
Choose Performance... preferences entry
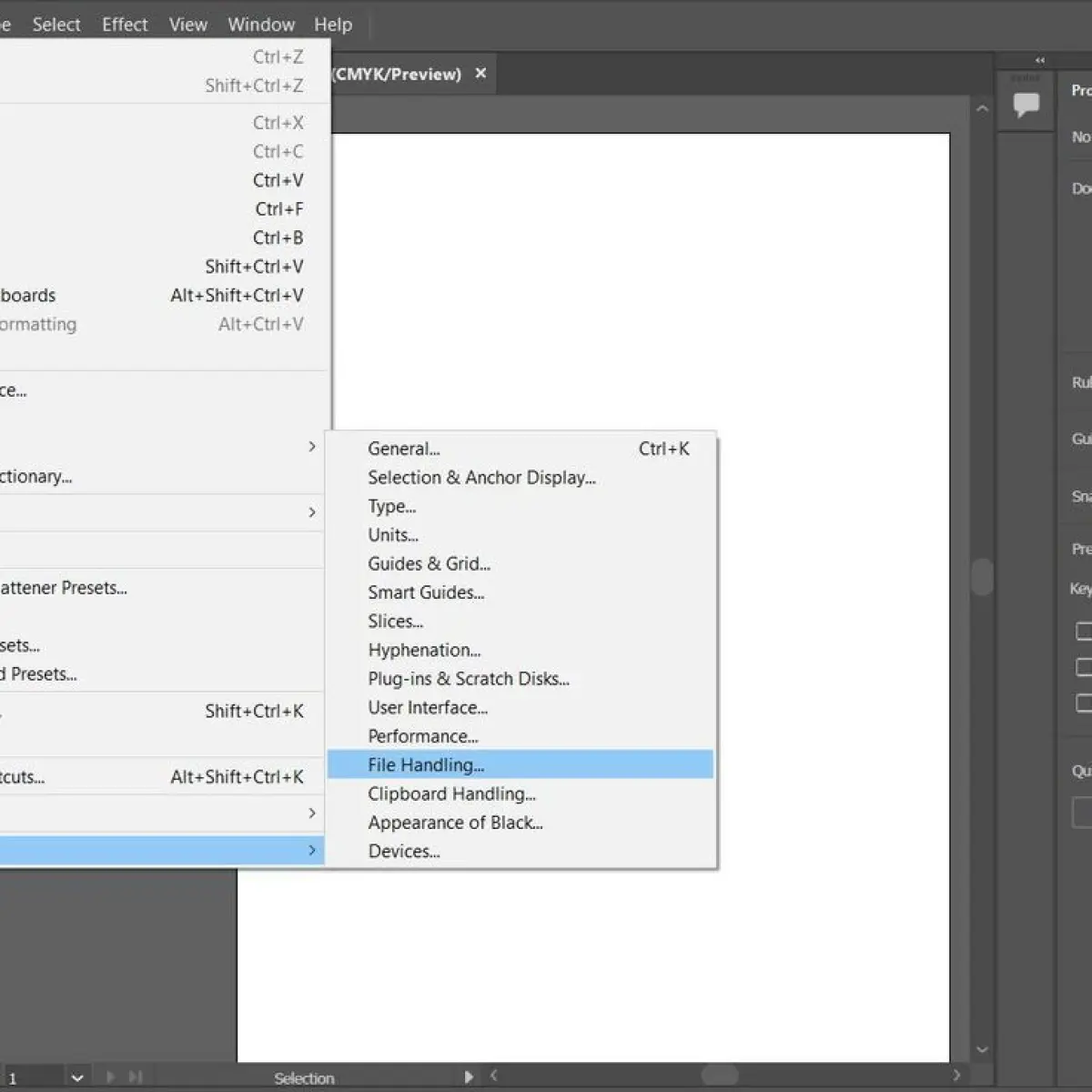click(x=521, y=736)
